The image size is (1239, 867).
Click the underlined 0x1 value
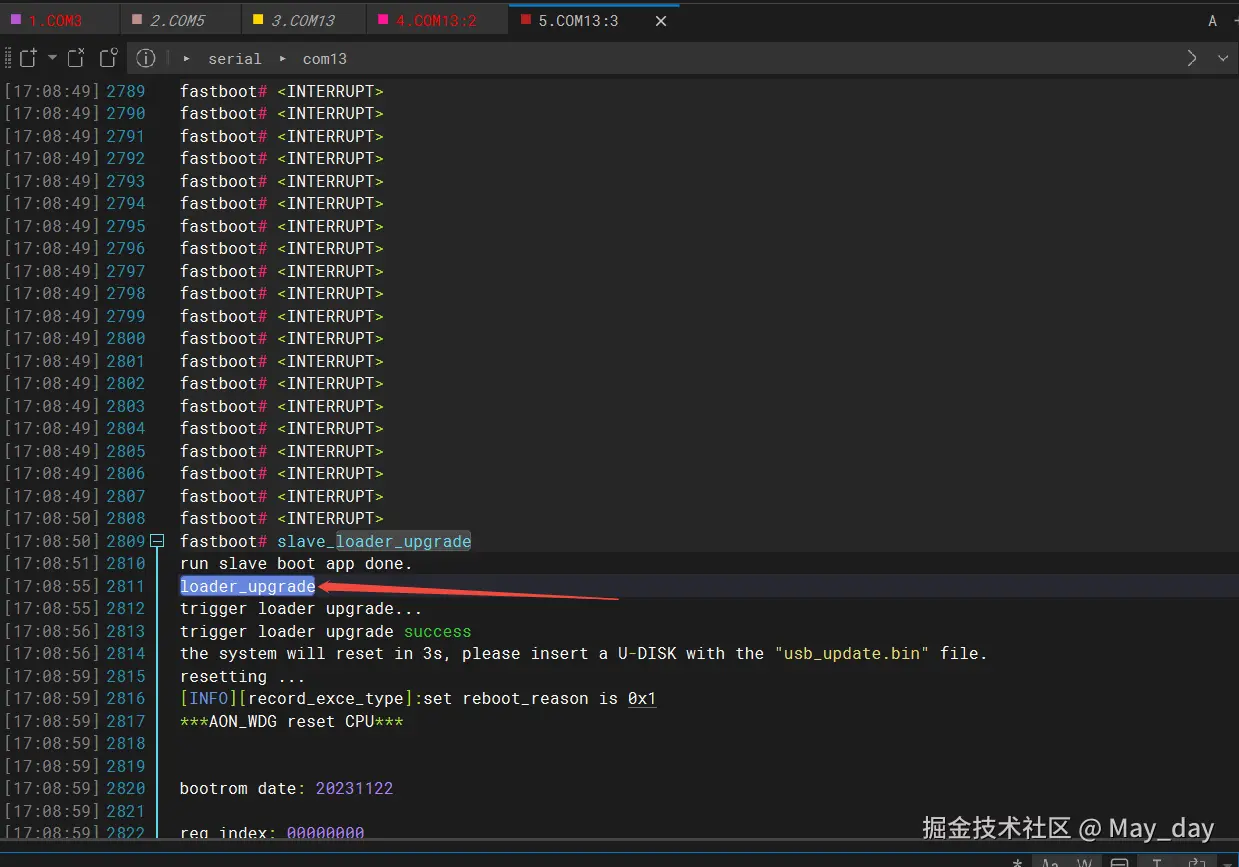pyautogui.click(x=642, y=699)
